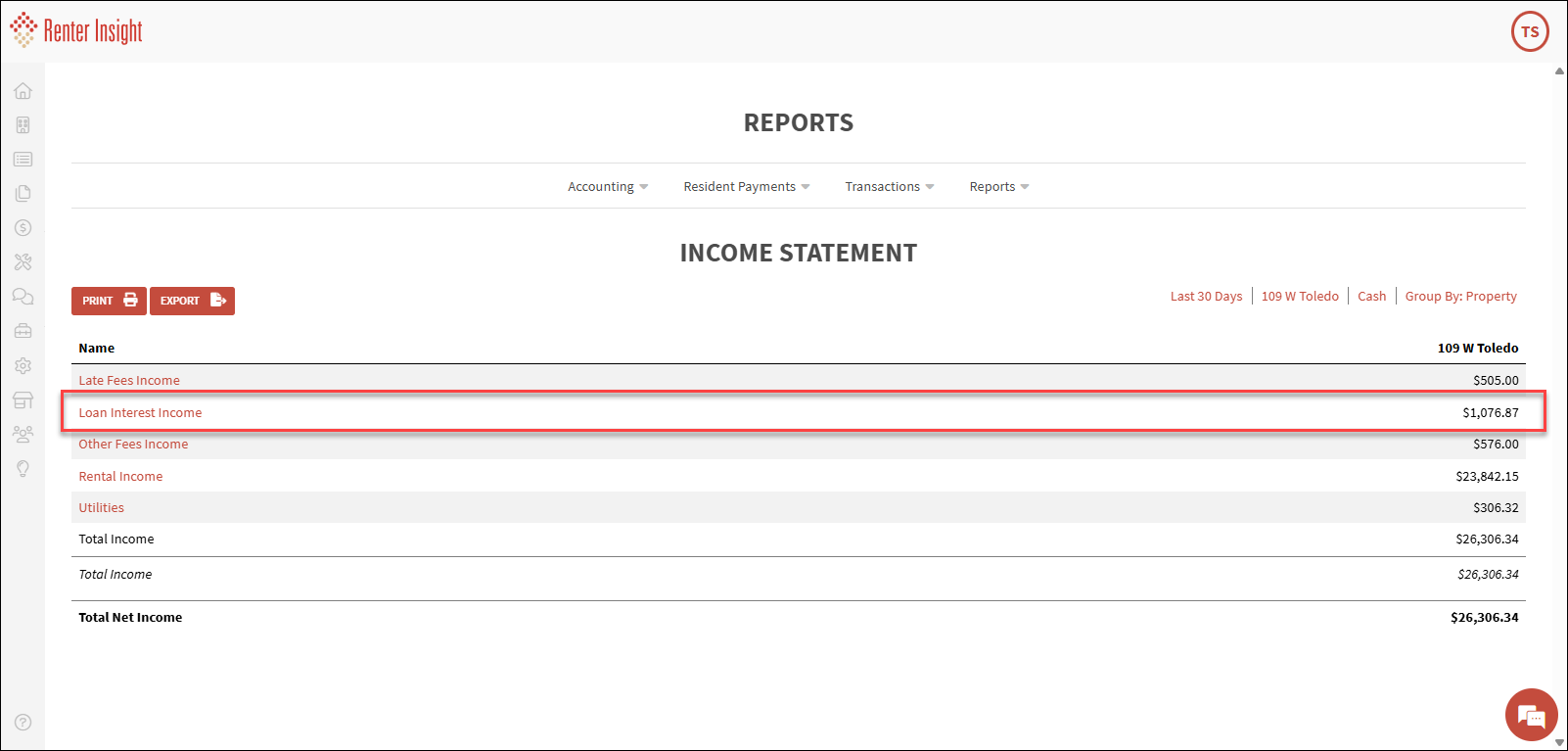Open the Reports dropdown menu
1568x751 pixels.
[x=998, y=187]
